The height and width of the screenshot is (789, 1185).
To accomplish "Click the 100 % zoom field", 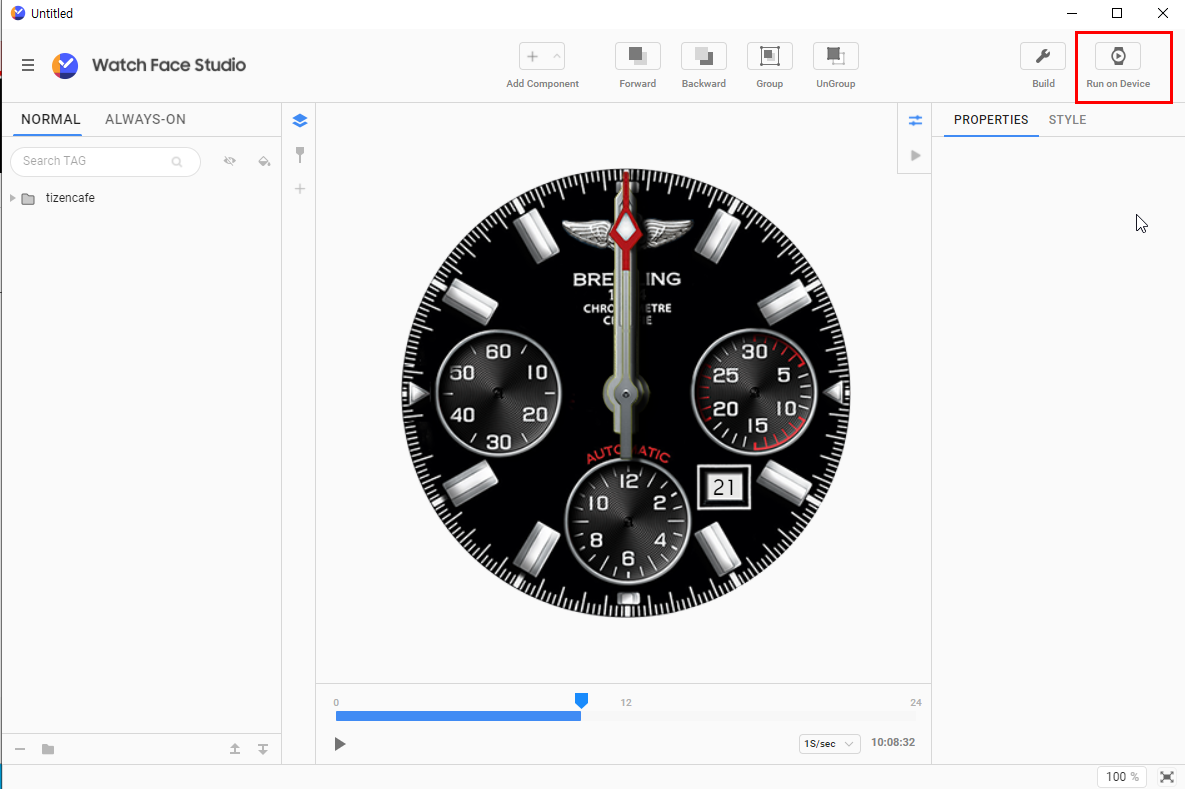I will point(1122,777).
